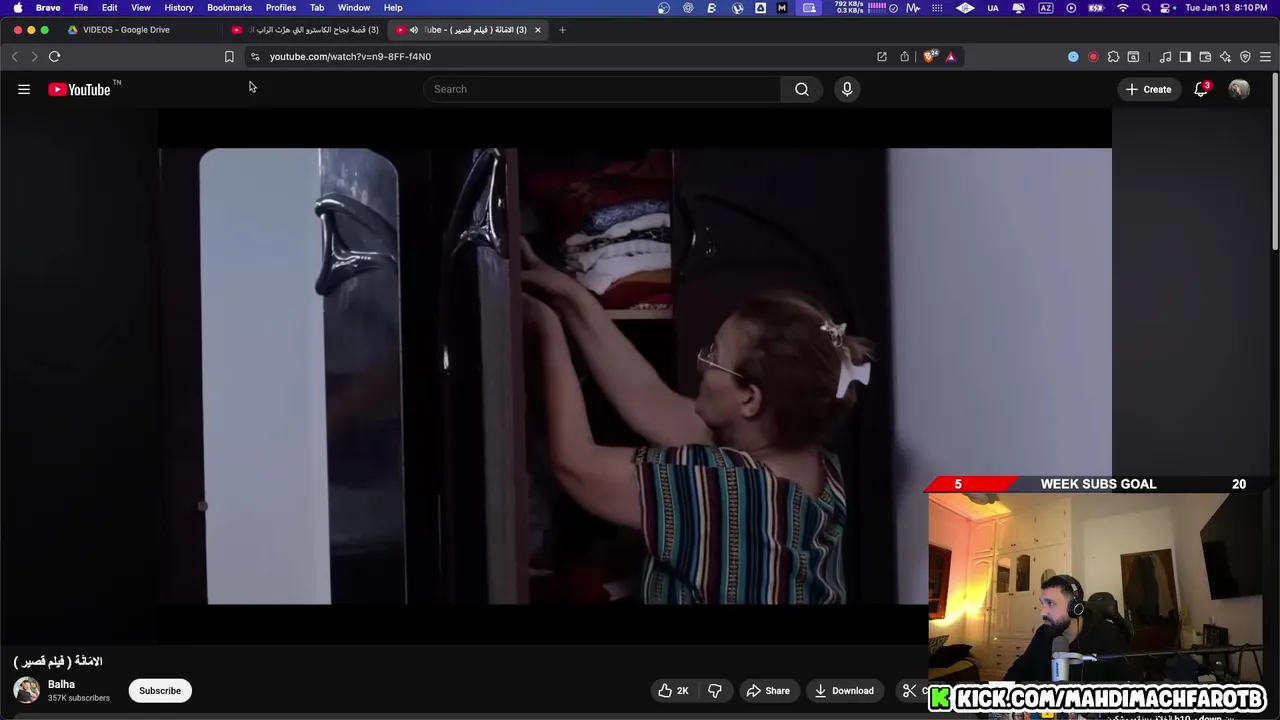Open Brave Rewards triangle icon

click(x=951, y=57)
